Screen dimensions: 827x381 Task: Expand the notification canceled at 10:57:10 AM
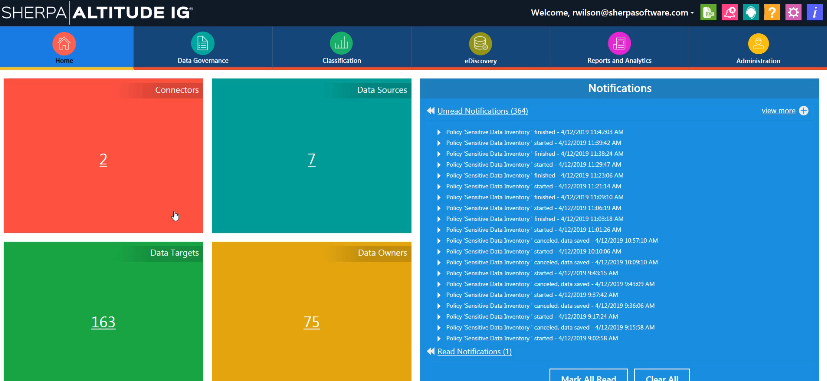pos(439,241)
